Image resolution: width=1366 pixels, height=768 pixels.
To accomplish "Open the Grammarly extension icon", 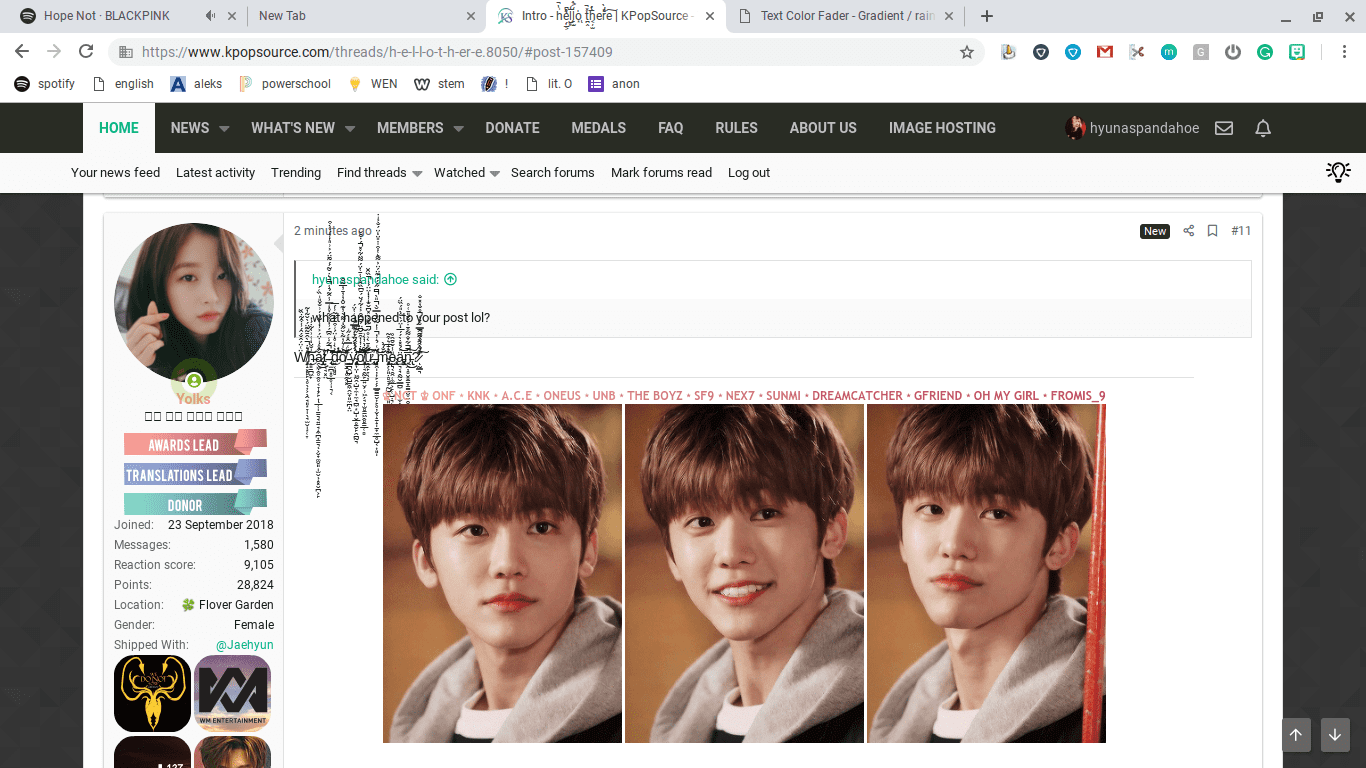I will (1265, 52).
